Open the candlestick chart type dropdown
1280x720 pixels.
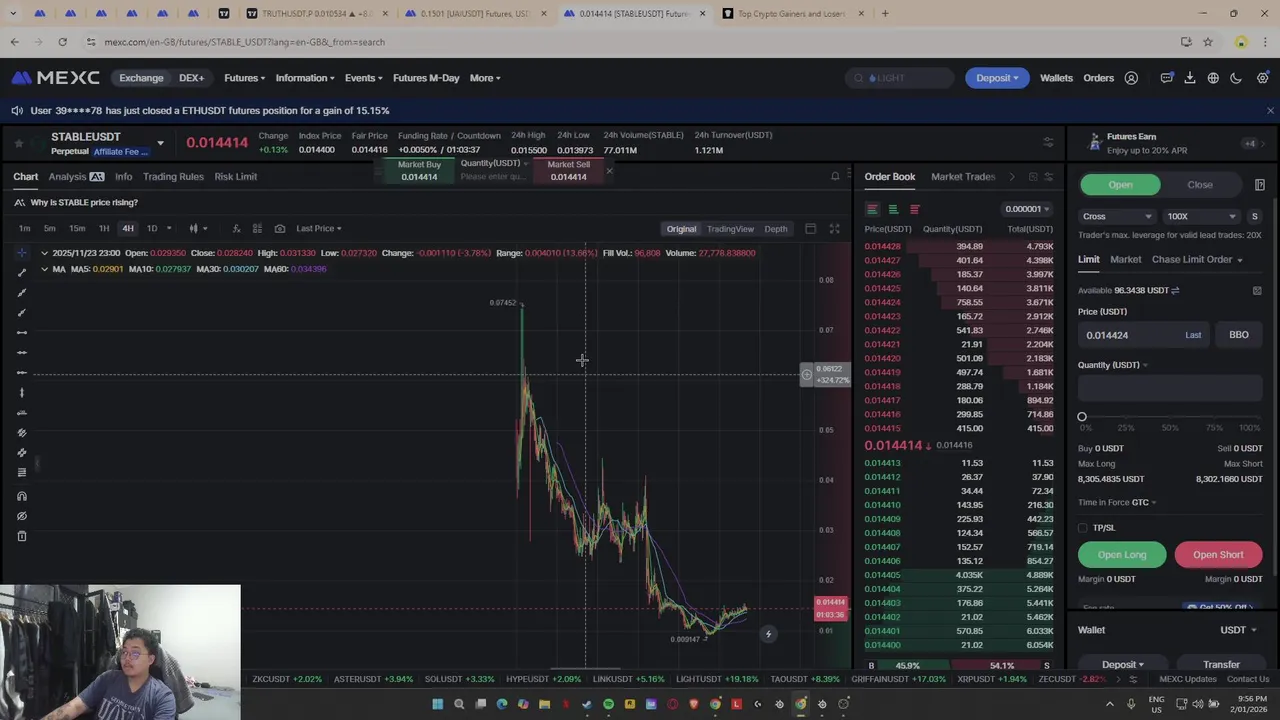198,228
